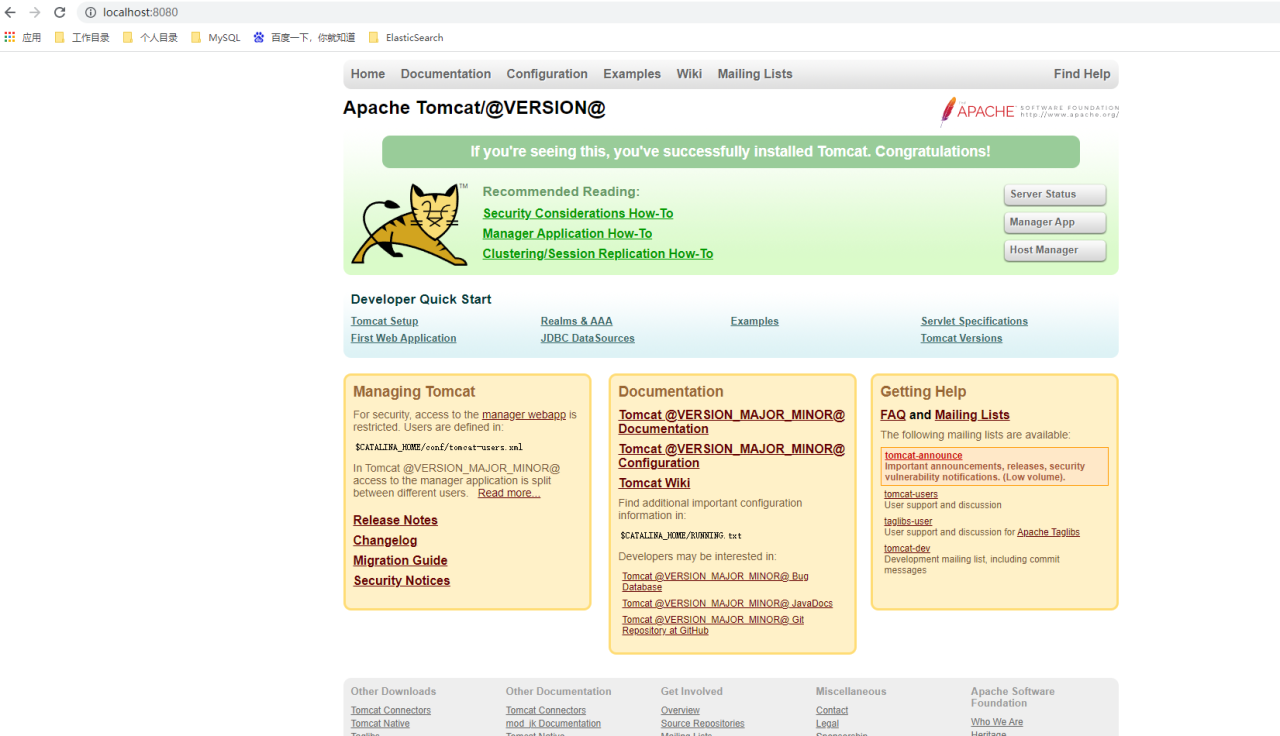Screen dimensions: 1280x736
Task: Open the Apache Taglibs link
Action: coord(1048,532)
